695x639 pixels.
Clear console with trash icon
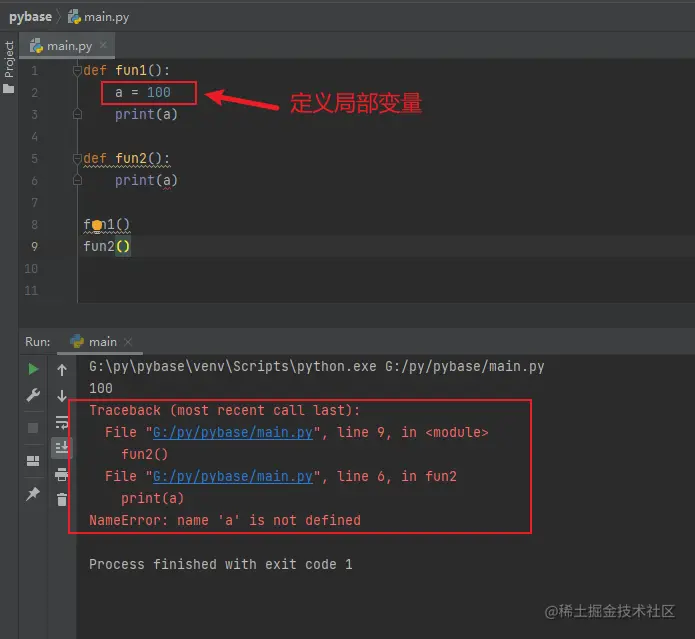pos(62,499)
